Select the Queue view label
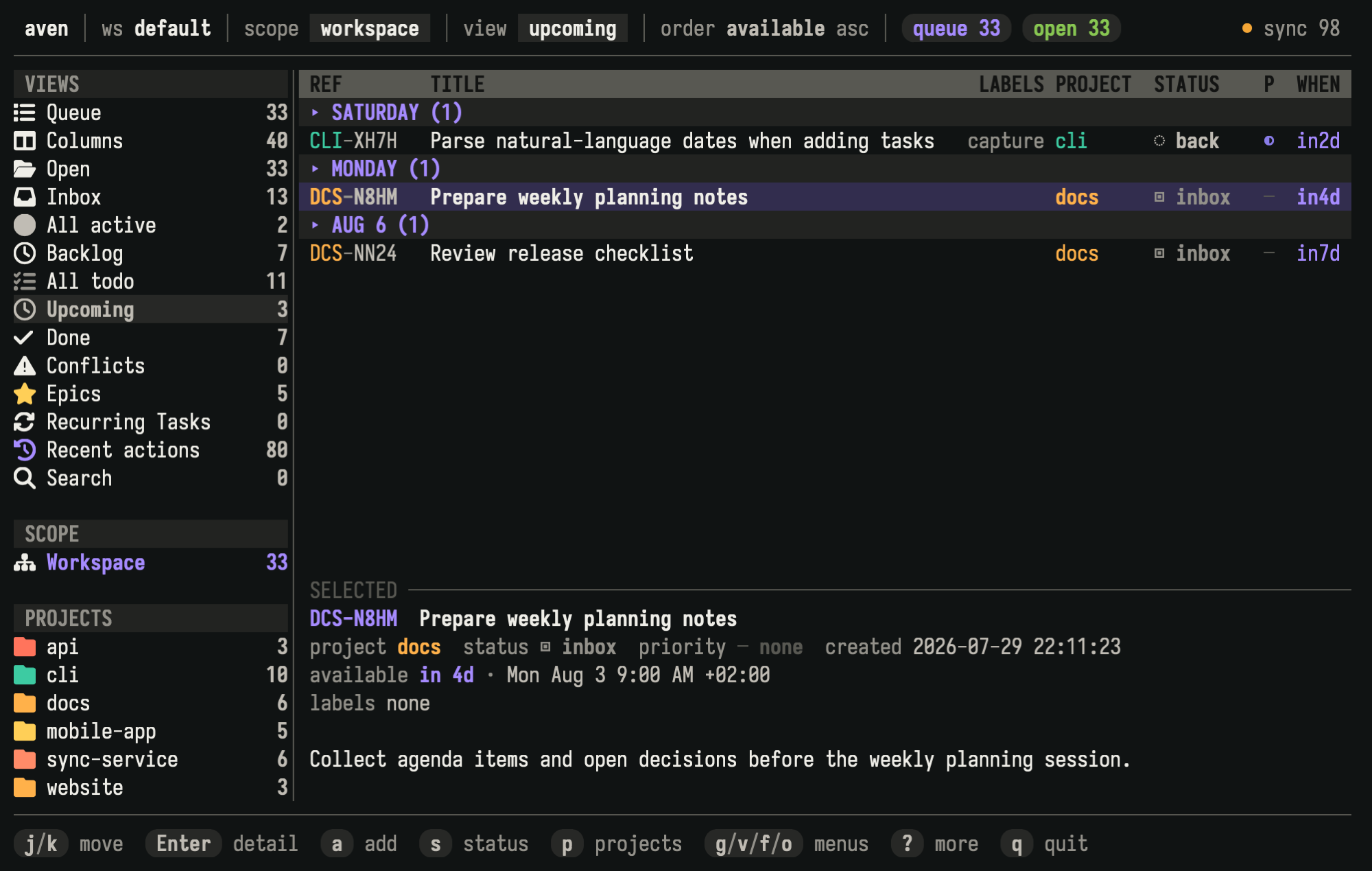Screen dimensions: 1372x871 [x=73, y=113]
